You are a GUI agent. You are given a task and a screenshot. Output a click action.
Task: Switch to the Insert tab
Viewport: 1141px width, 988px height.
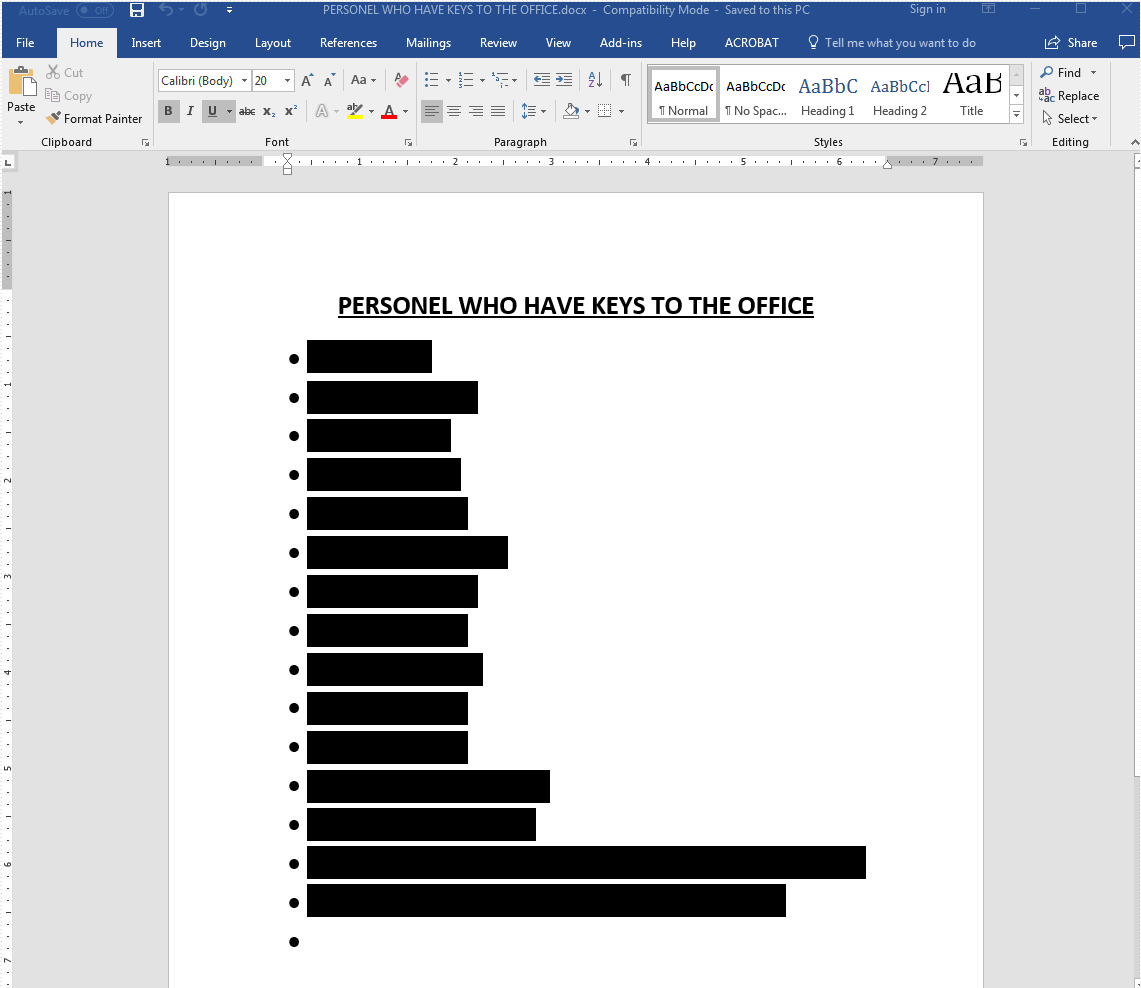(146, 43)
